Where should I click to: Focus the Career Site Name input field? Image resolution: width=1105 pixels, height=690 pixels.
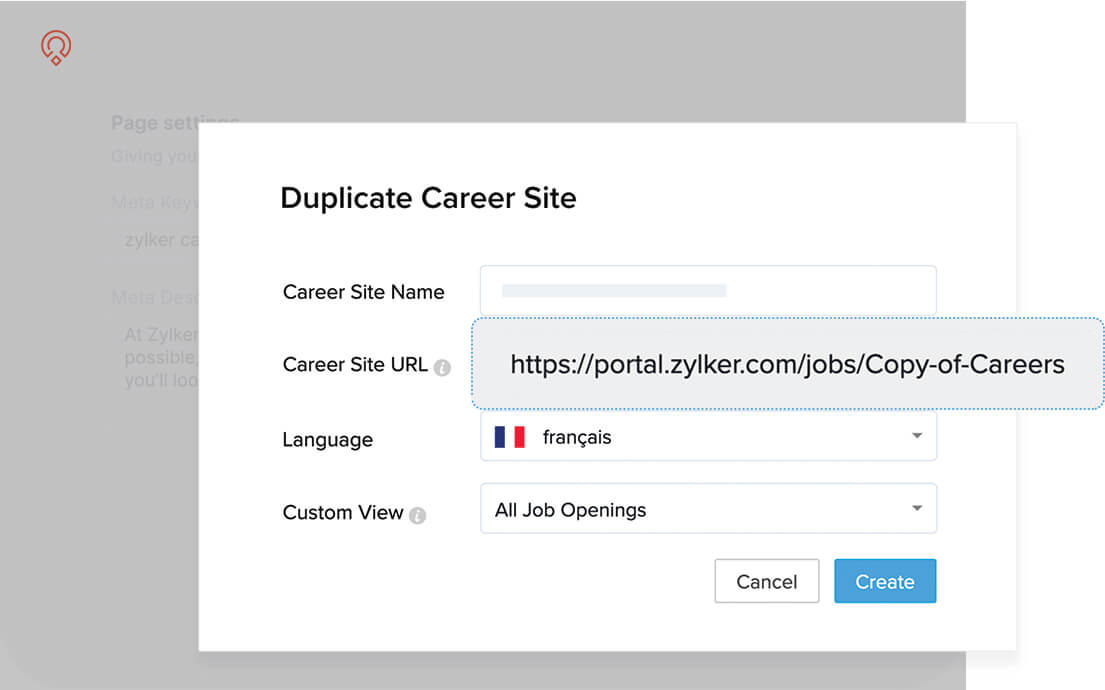[708, 291]
